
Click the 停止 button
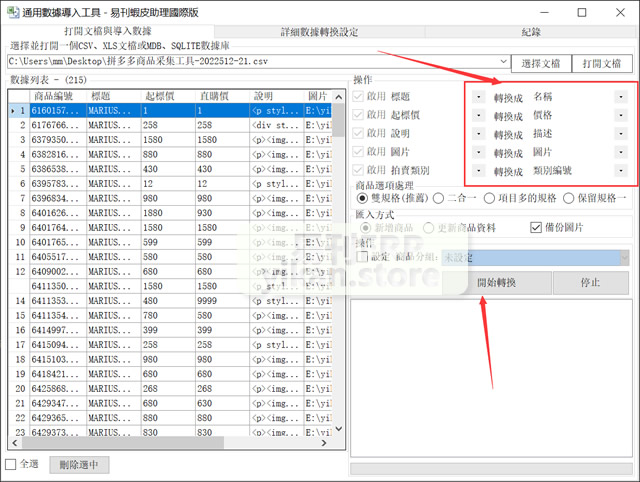click(x=590, y=282)
